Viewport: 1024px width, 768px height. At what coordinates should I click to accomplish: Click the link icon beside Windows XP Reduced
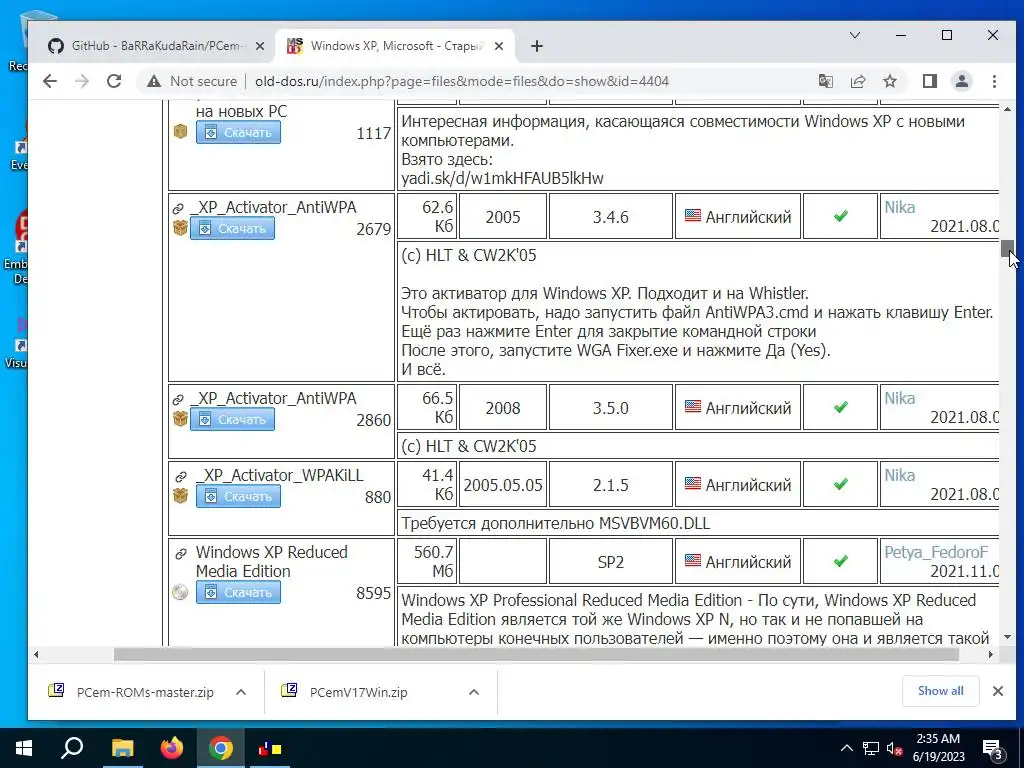pos(181,554)
